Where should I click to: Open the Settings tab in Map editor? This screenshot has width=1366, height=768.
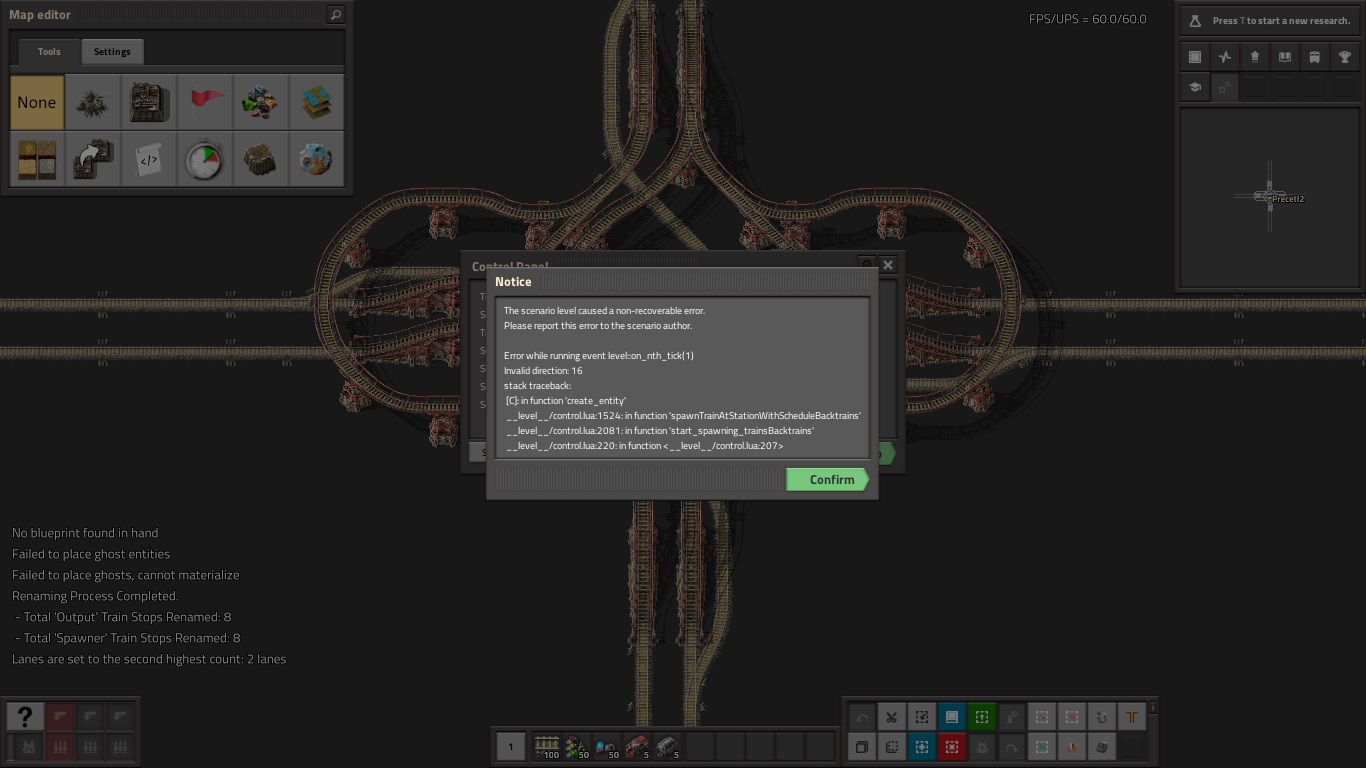[112, 52]
